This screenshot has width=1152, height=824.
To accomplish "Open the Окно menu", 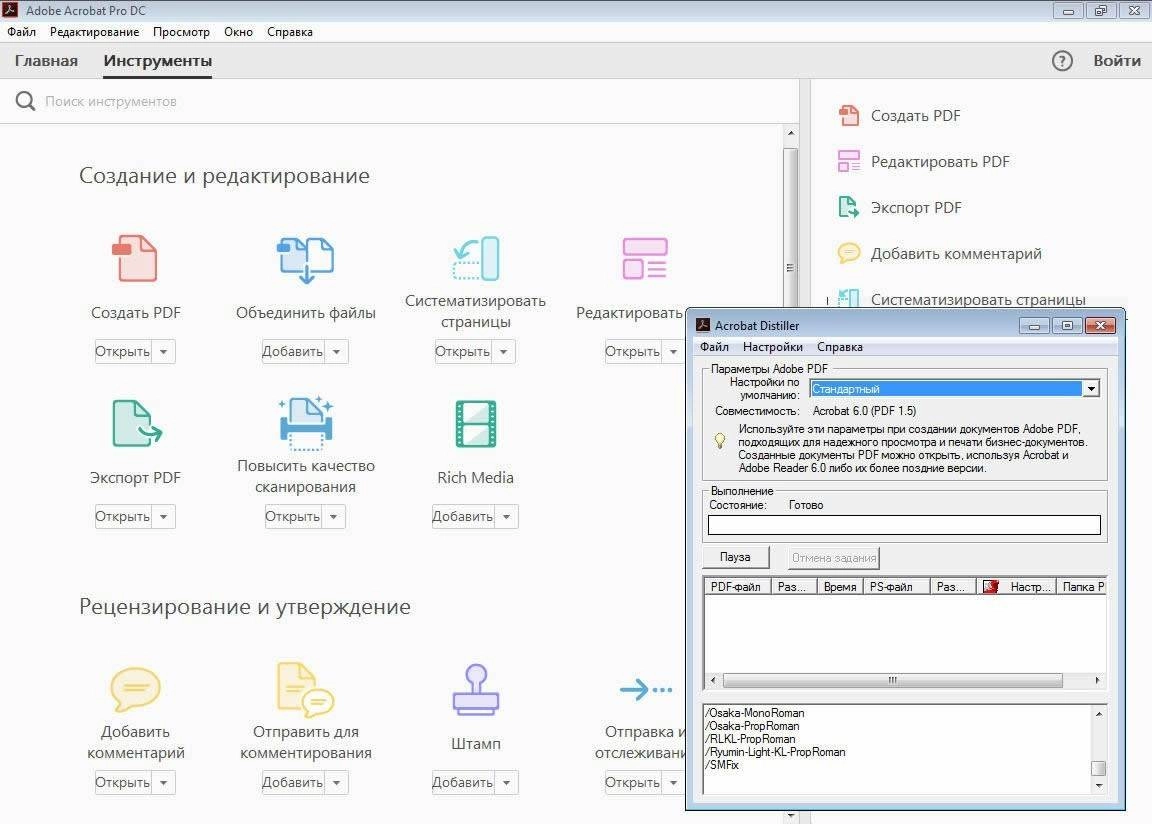I will (x=238, y=32).
